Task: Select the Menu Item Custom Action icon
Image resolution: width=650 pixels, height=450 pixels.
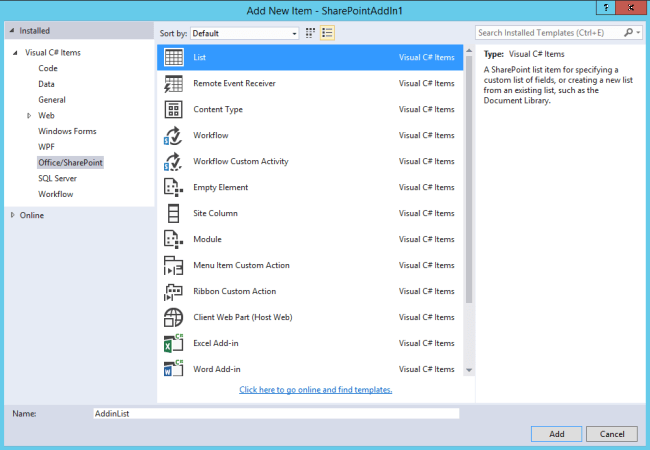Action: tap(173, 266)
